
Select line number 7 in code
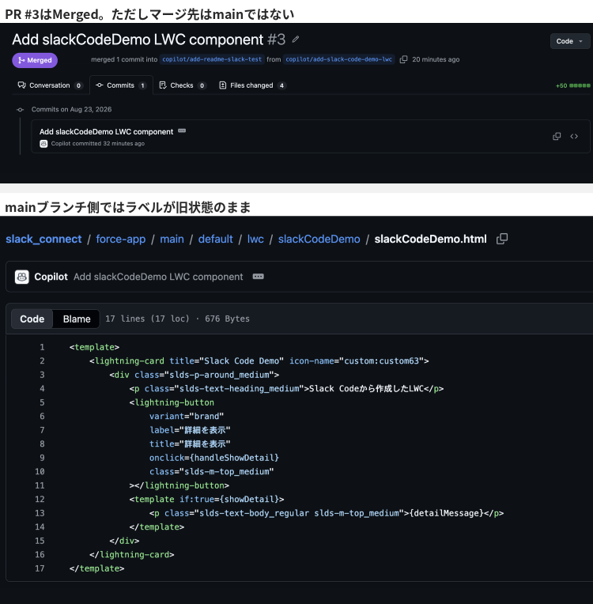42,430
